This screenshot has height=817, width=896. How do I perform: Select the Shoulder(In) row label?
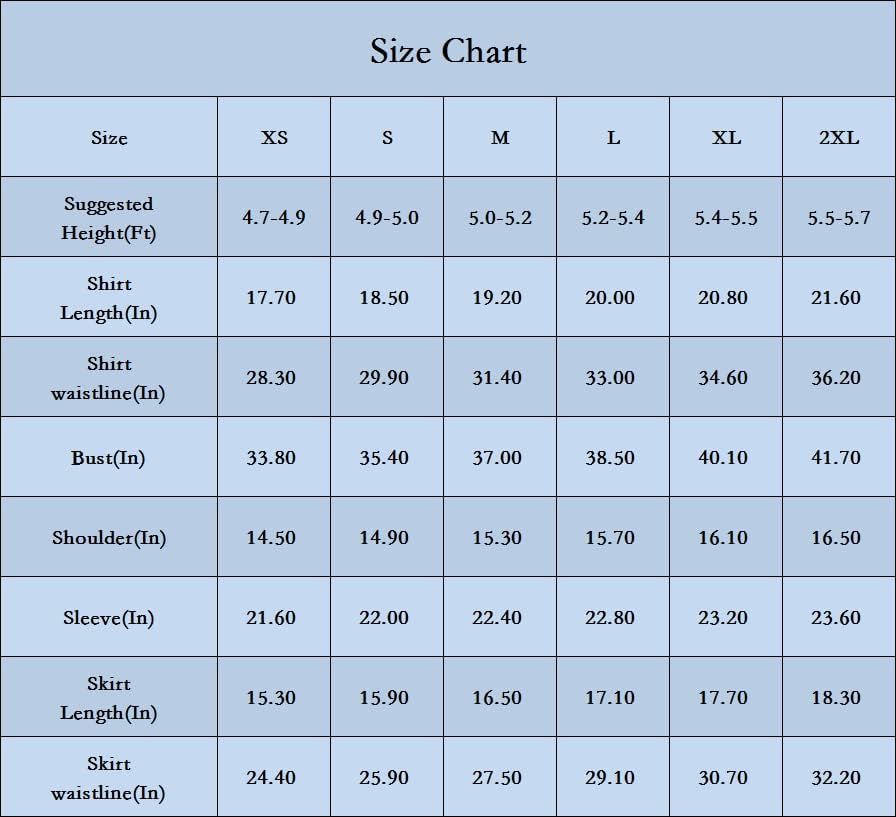pyautogui.click(x=109, y=538)
